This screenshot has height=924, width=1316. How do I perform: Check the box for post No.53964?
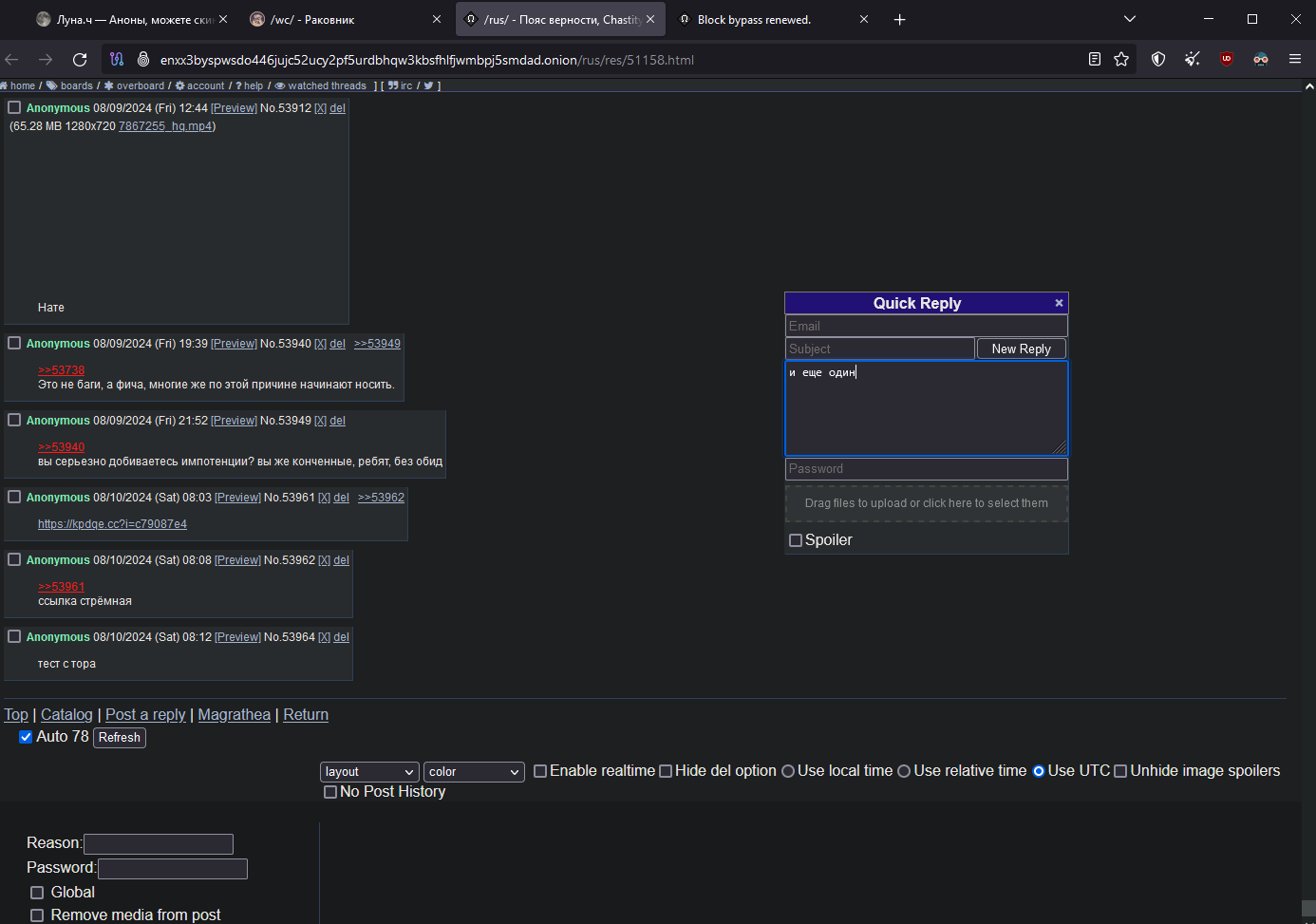(x=14, y=636)
